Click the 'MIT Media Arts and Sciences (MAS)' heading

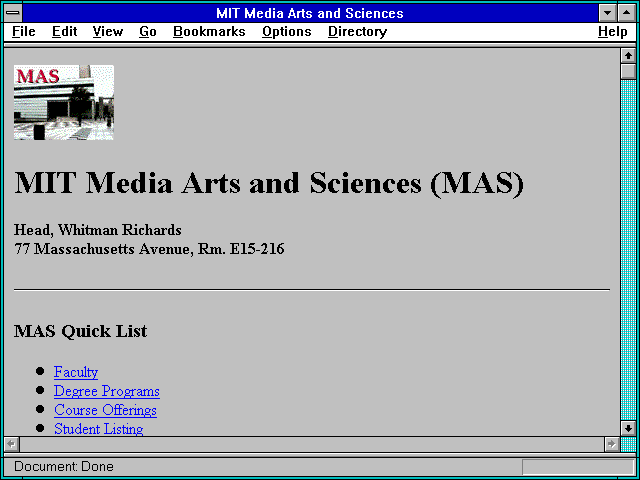[269, 183]
